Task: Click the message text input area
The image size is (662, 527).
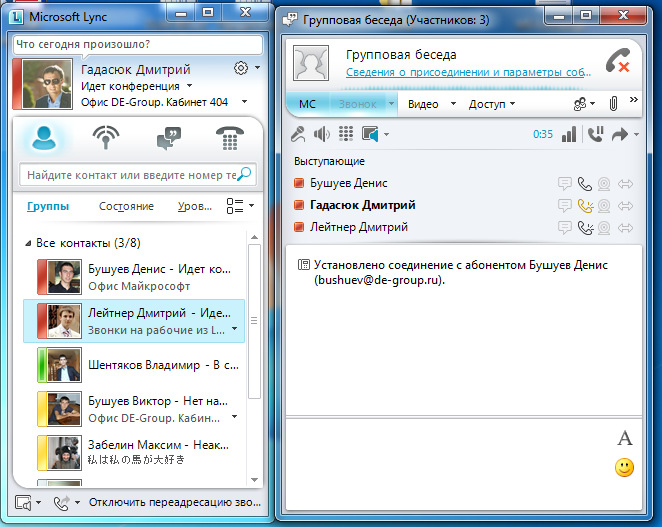Action: 448,464
